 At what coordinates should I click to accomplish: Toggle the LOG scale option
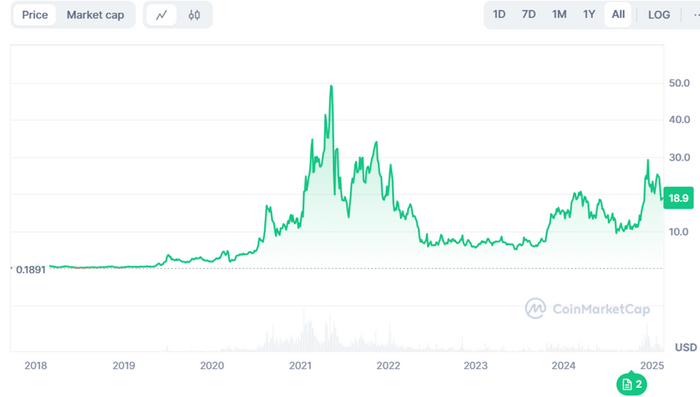pyautogui.click(x=659, y=15)
